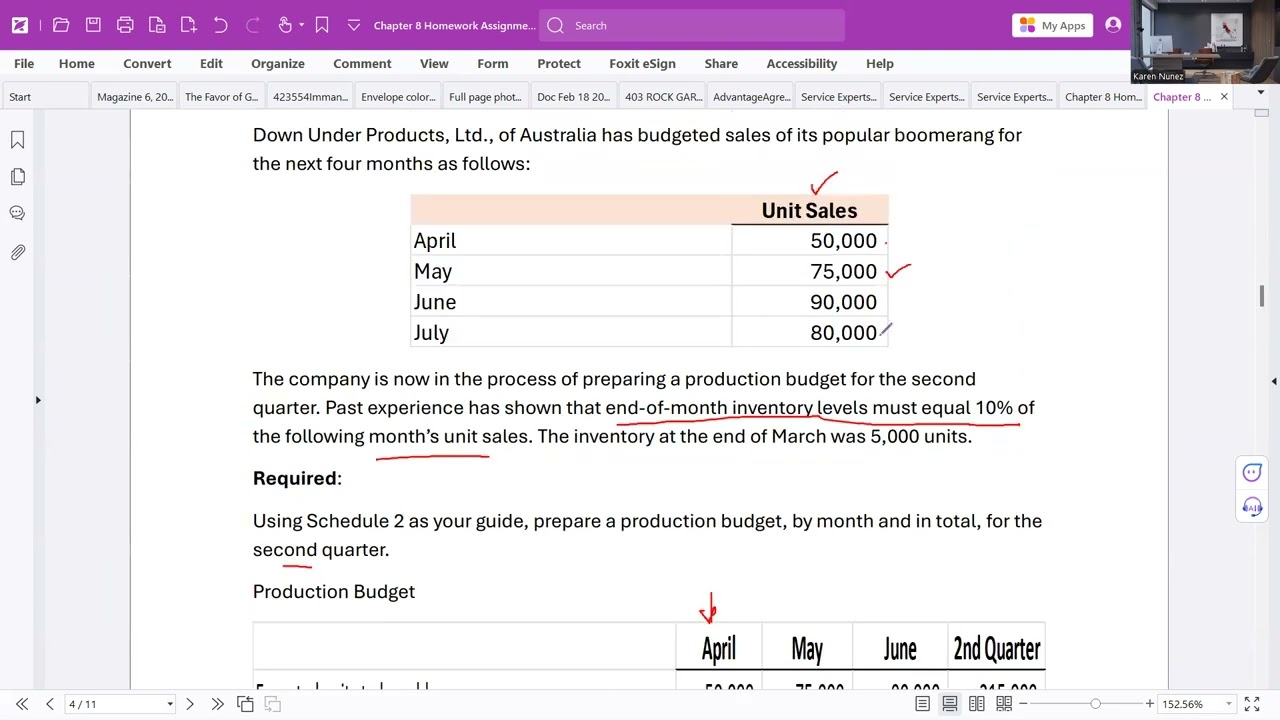Open the 4 / 11 page number dropdown
This screenshot has height=720, width=1280.
(x=170, y=704)
